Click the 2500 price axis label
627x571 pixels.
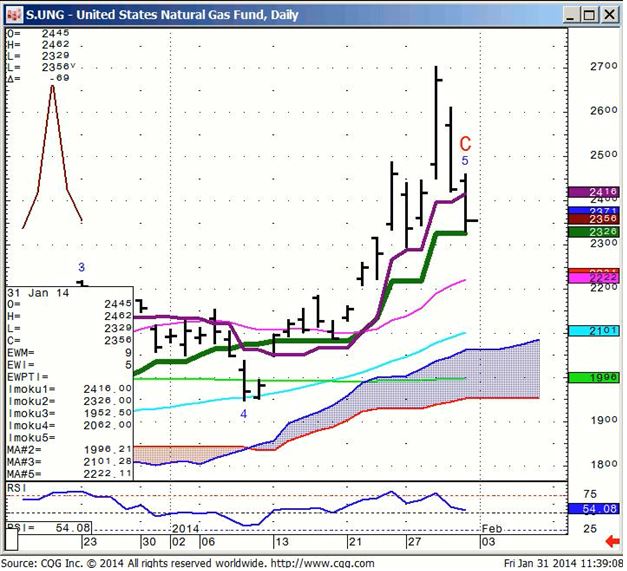tap(604, 154)
